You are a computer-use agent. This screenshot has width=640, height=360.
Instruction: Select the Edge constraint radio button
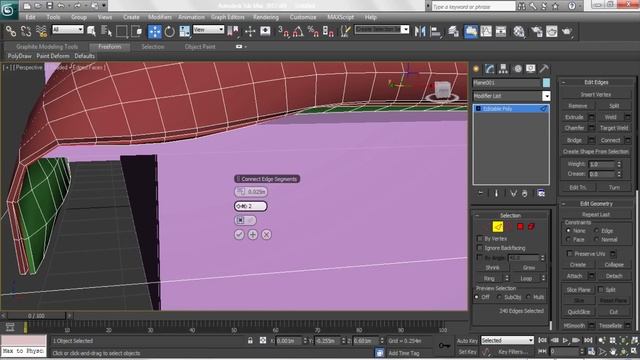click(x=596, y=231)
